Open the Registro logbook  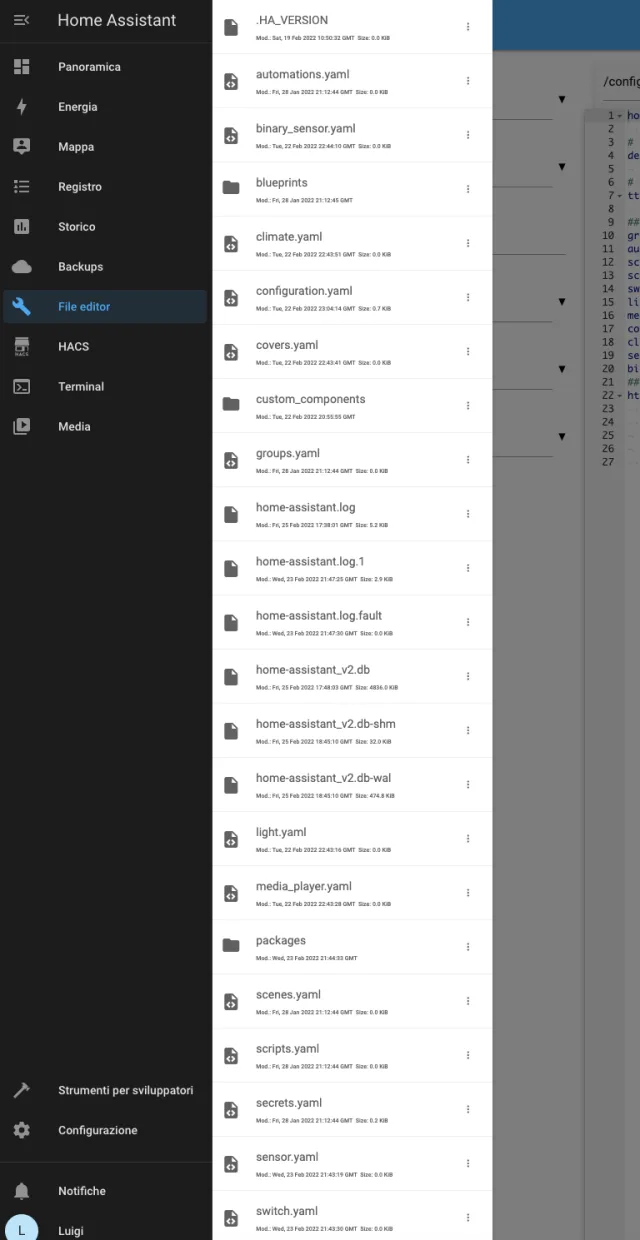click(x=105, y=187)
